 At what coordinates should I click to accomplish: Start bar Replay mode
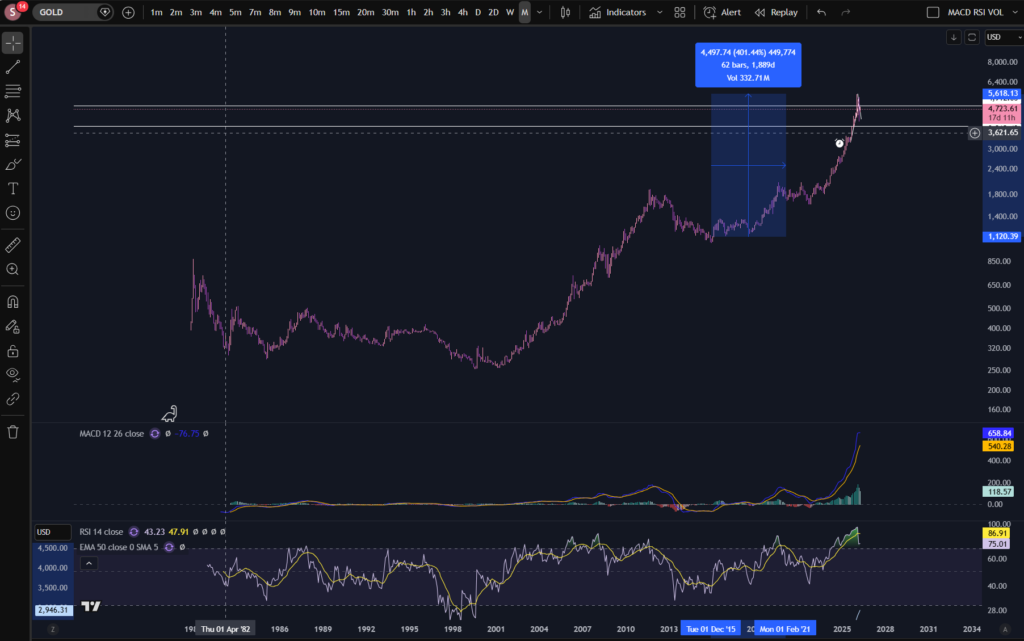(776, 12)
